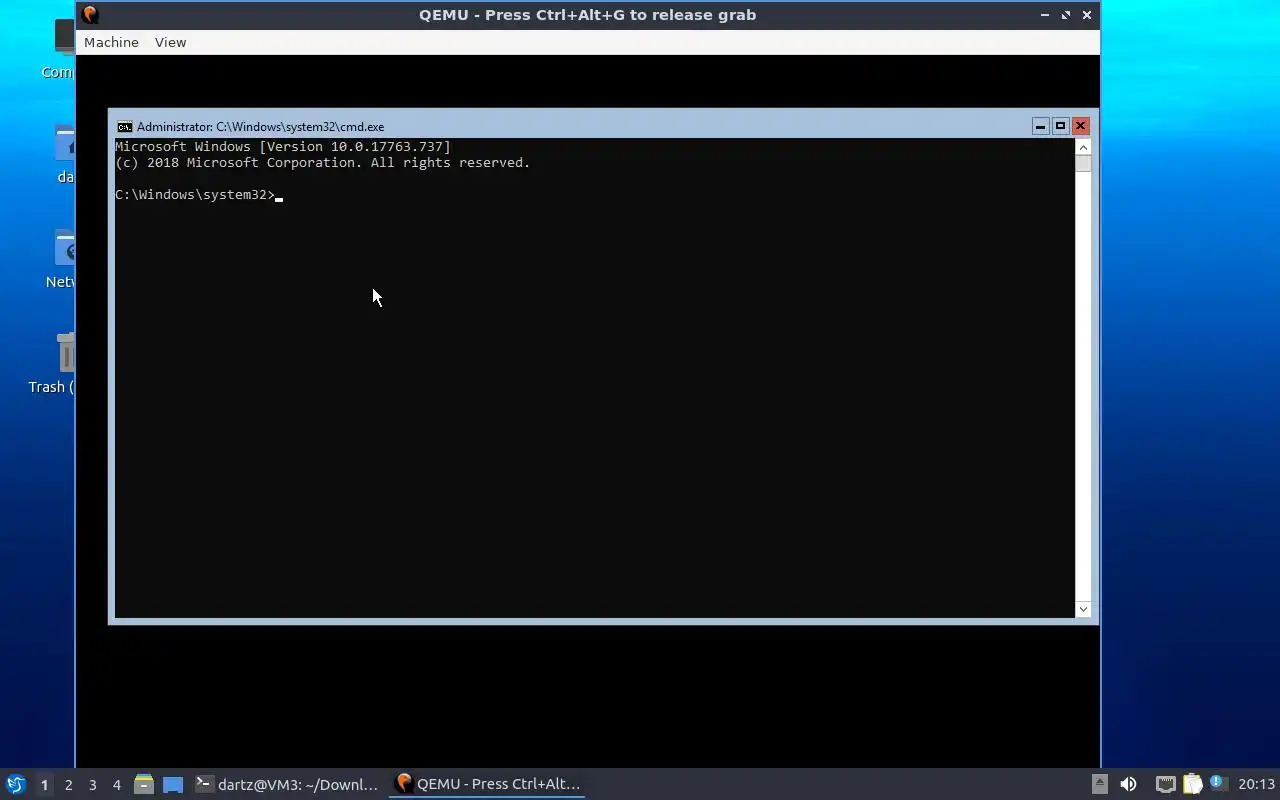Minimize the cmd.exe Administrator window

pos(1040,126)
